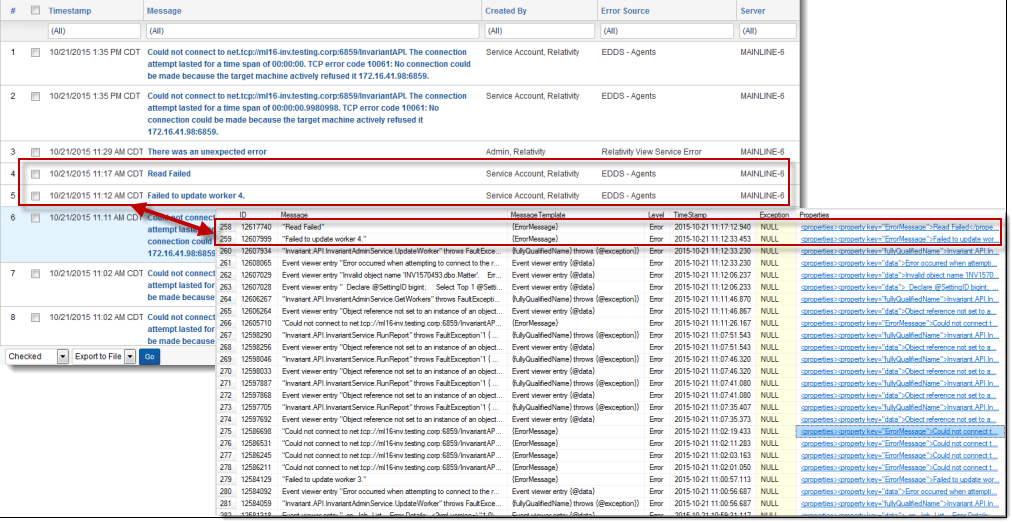Focus the Timestamp filter (All) field

93,31
